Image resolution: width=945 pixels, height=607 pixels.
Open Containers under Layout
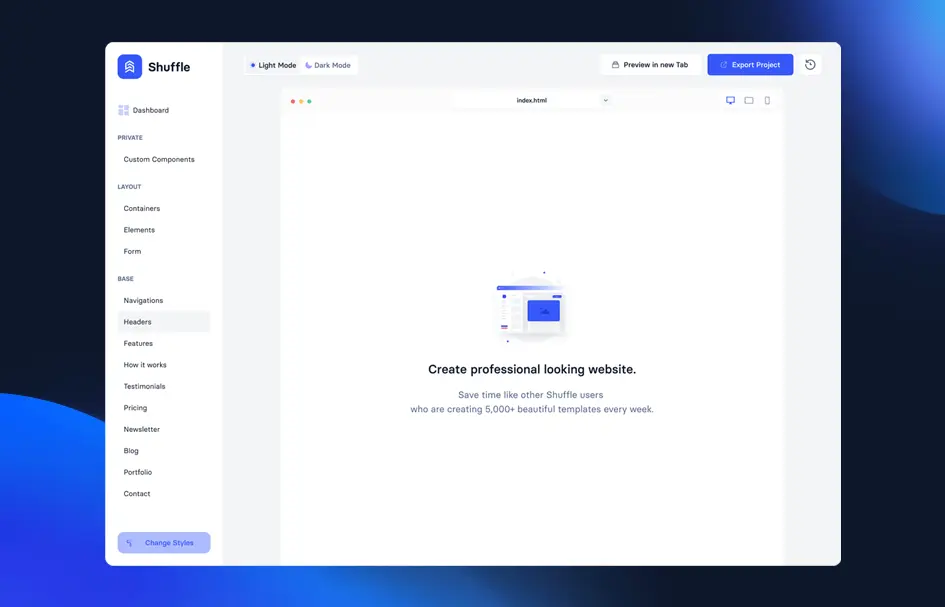[x=142, y=208]
